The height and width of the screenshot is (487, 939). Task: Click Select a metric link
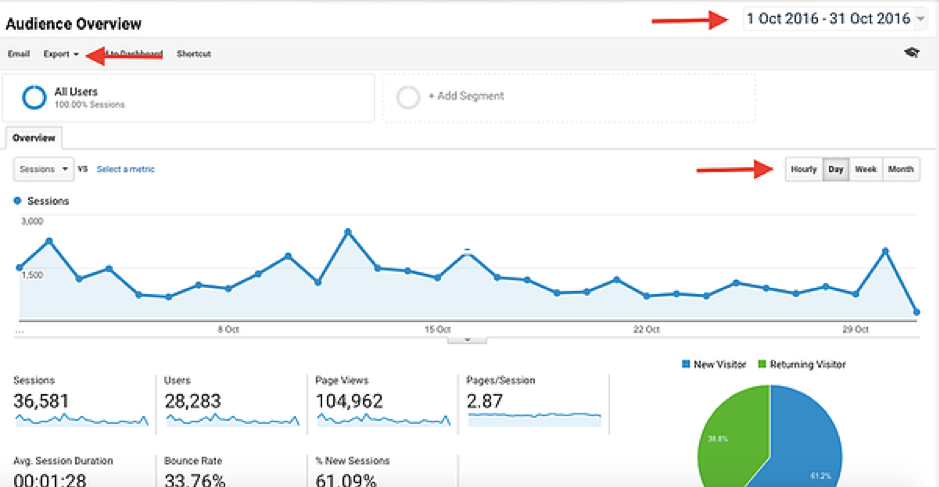126,170
